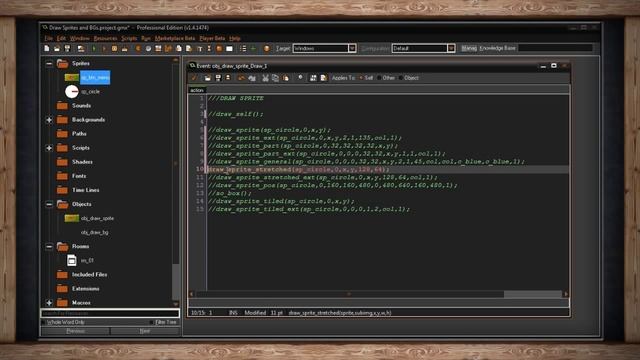Click the Search For Resources field
The height and width of the screenshot is (360, 640).
point(110,313)
